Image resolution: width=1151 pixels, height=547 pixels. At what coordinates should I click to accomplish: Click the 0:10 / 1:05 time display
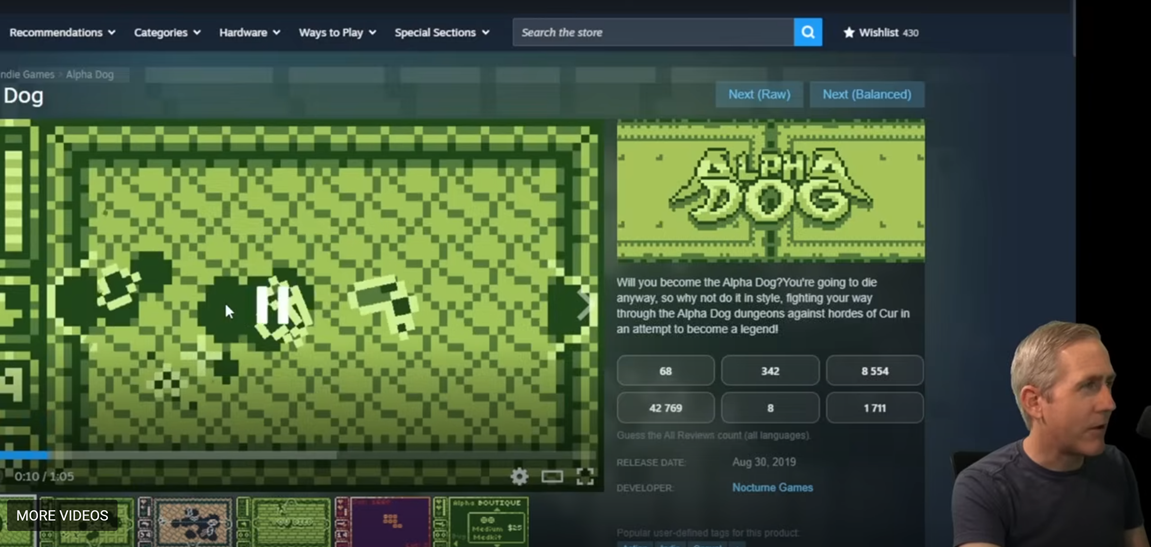[44, 477]
